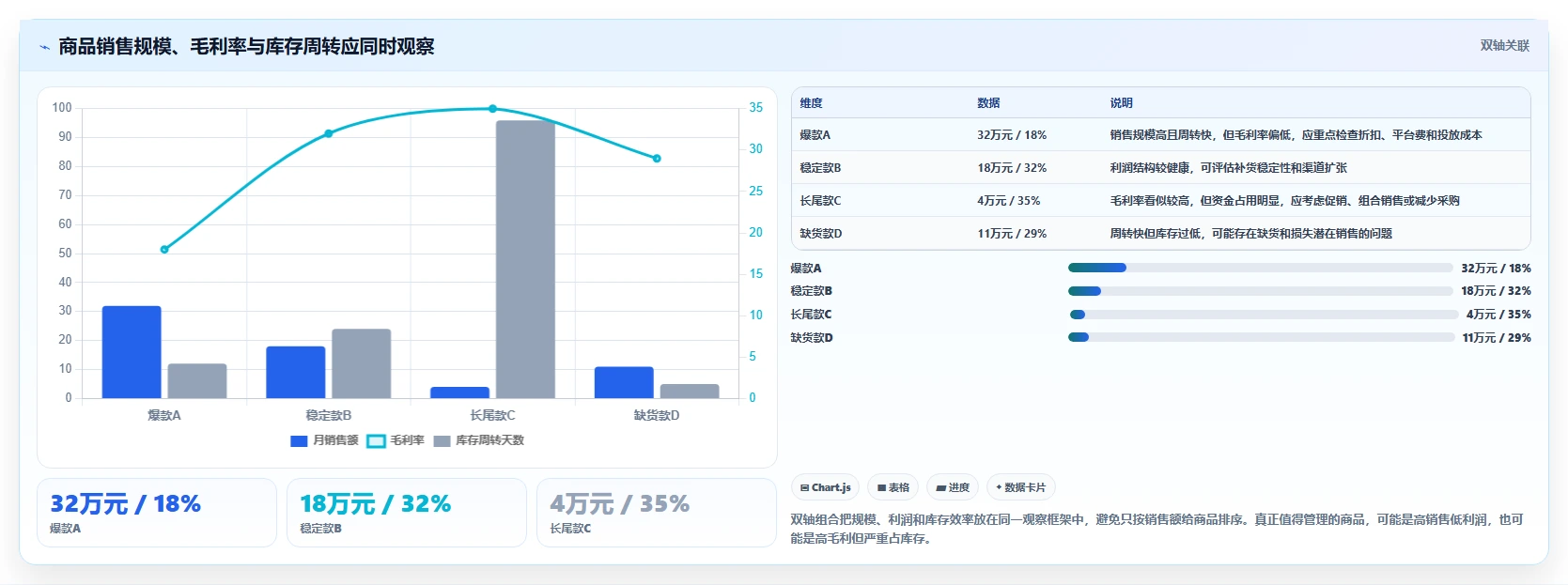Click the description starting 周转快但库存过低
This screenshot has height=585, width=1568.
(1250, 234)
